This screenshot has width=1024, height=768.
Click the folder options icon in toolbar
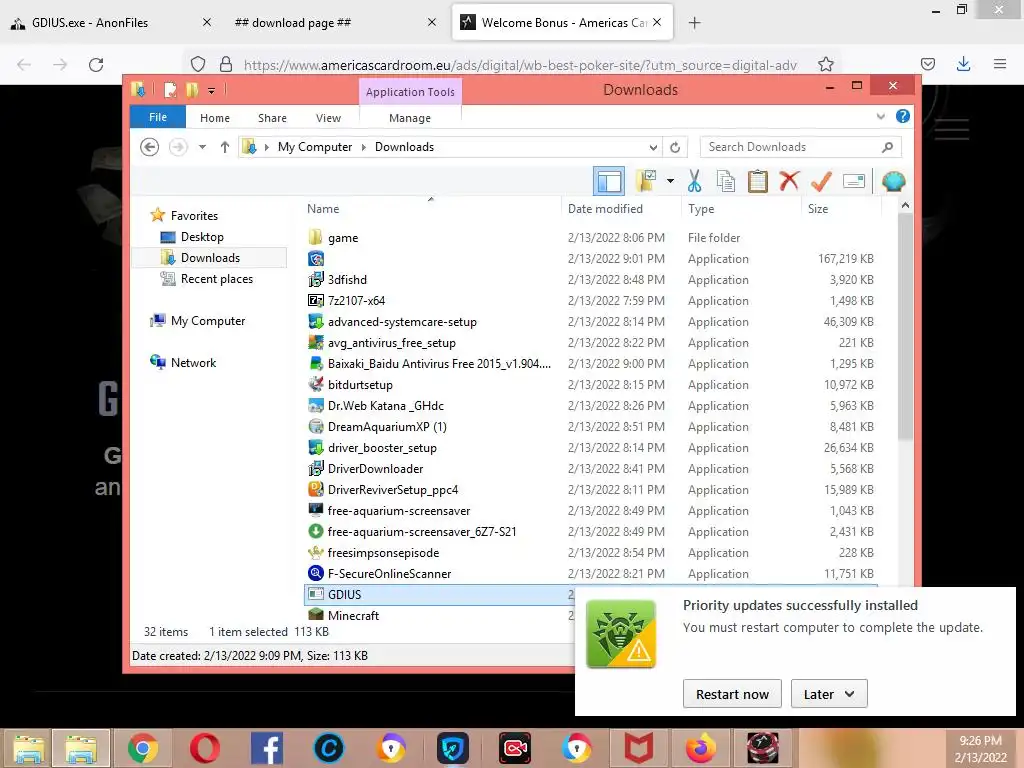click(647, 181)
